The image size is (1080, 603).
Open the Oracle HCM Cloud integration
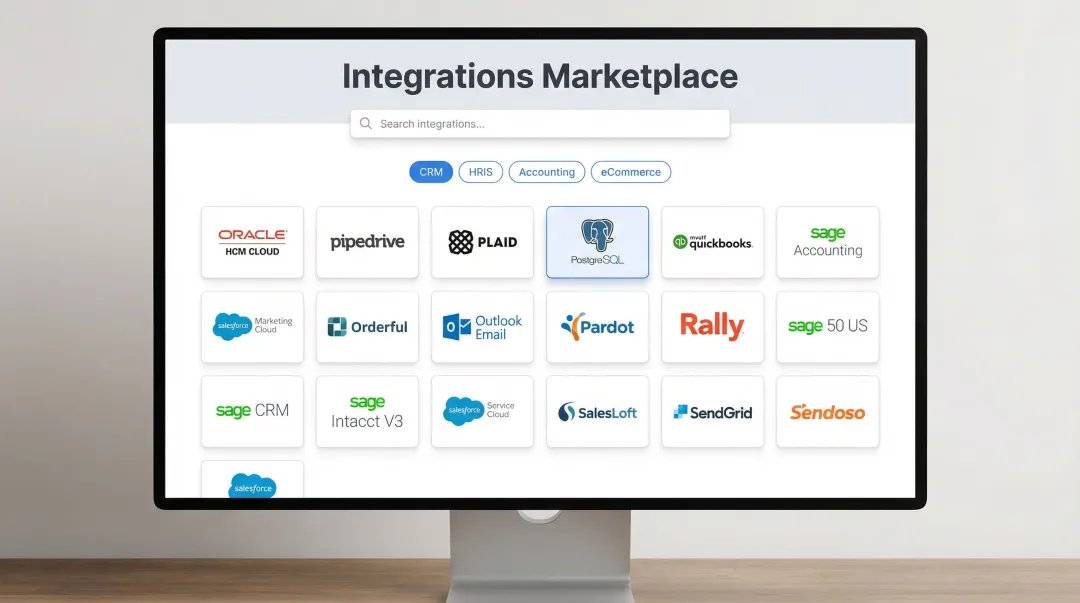[252, 242]
